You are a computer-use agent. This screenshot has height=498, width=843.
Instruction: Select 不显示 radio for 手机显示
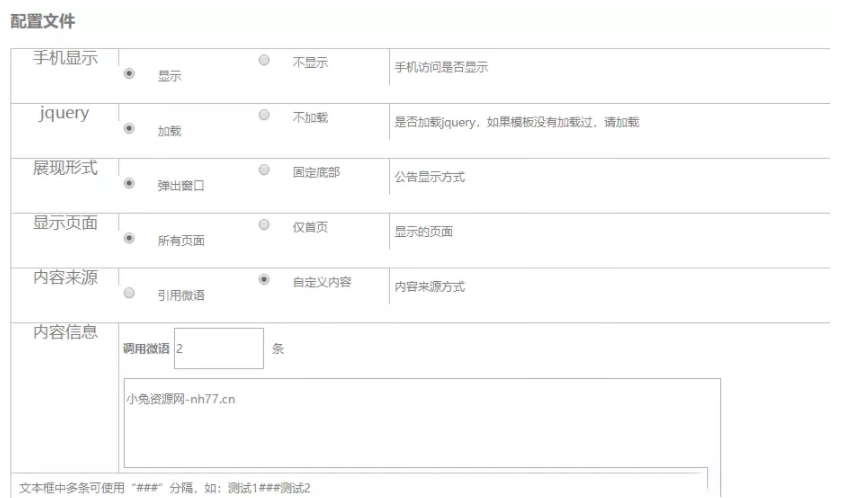(264, 60)
